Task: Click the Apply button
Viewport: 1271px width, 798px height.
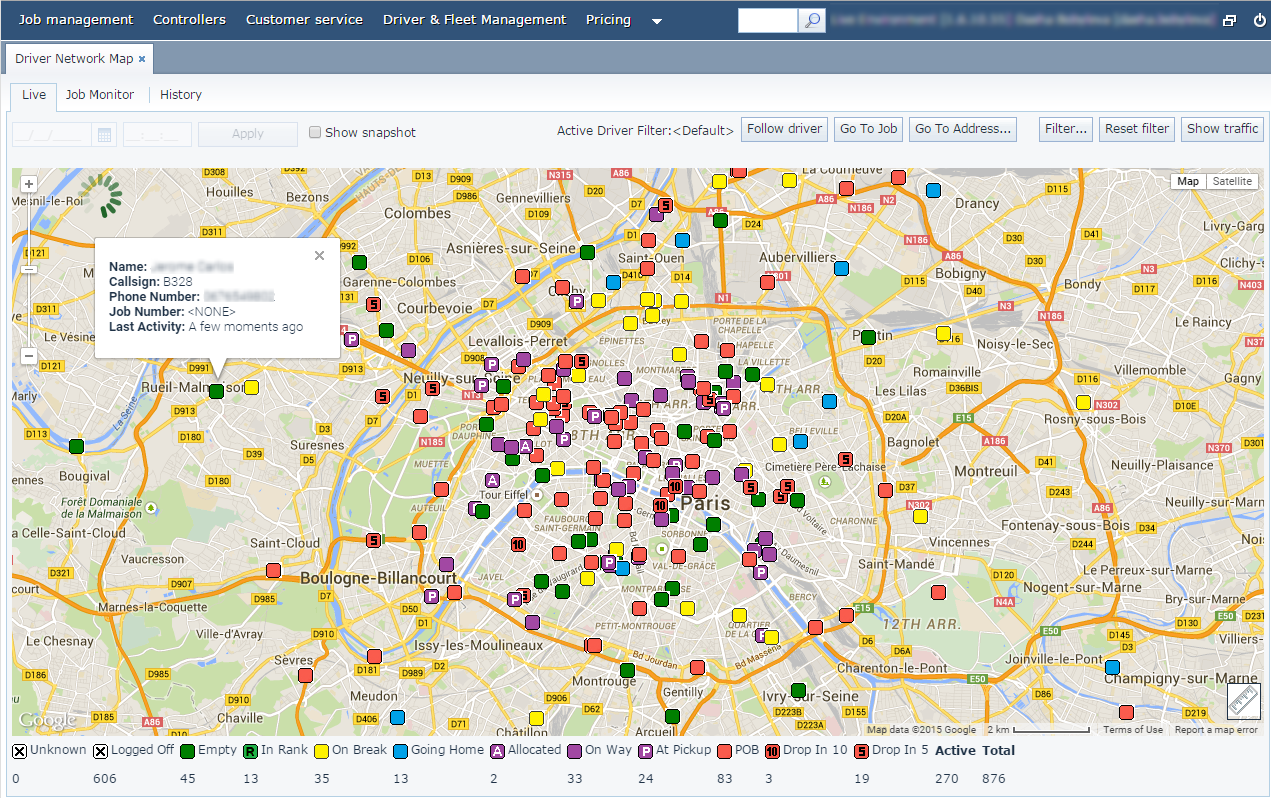Action: pyautogui.click(x=248, y=134)
